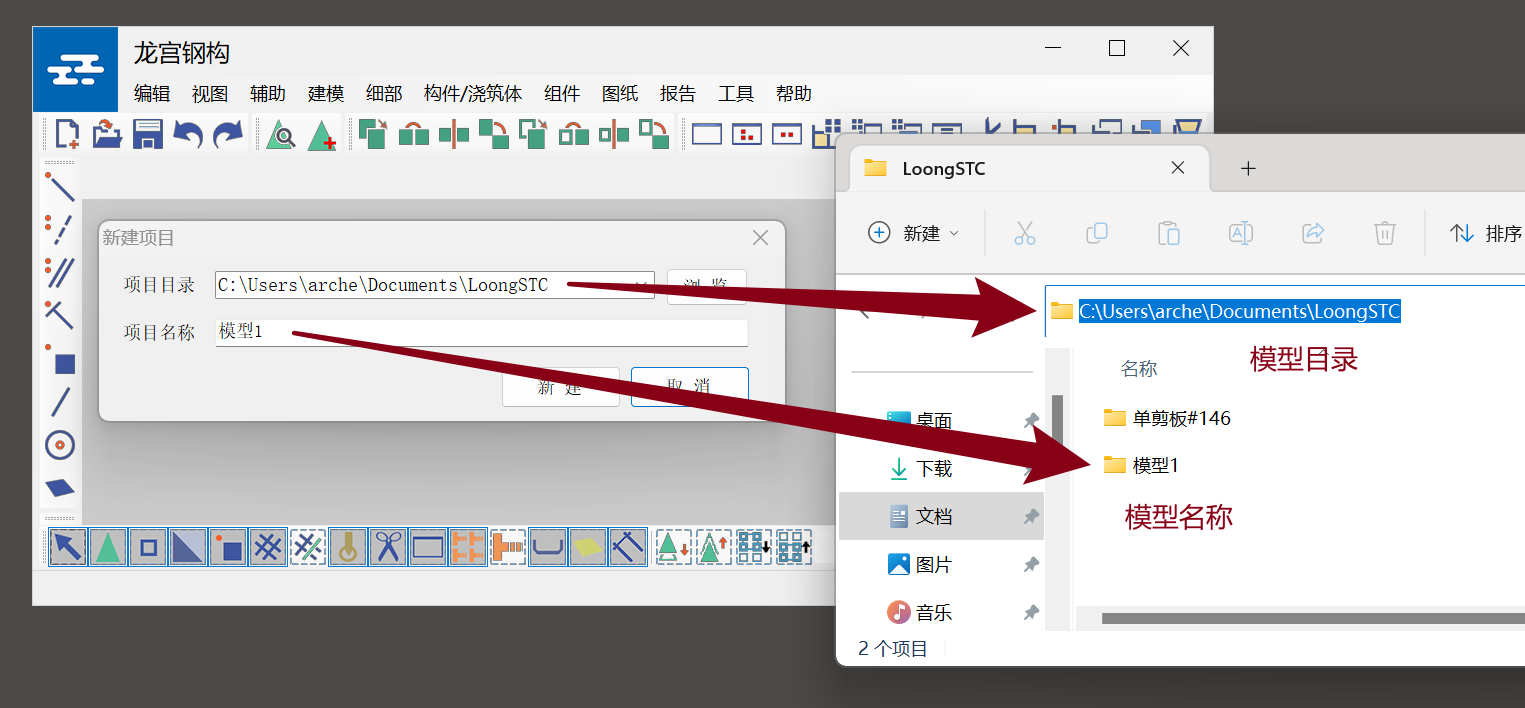Toggle the blue right-triangle filter
This screenshot has height=708, width=1525.
click(188, 547)
